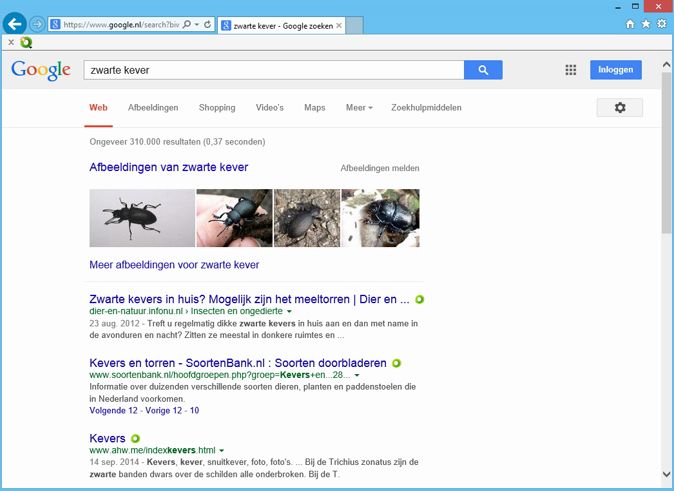Image resolution: width=674 pixels, height=491 pixels.
Task: Open Zoekhulpmiddelen search tools
Action: [426, 107]
